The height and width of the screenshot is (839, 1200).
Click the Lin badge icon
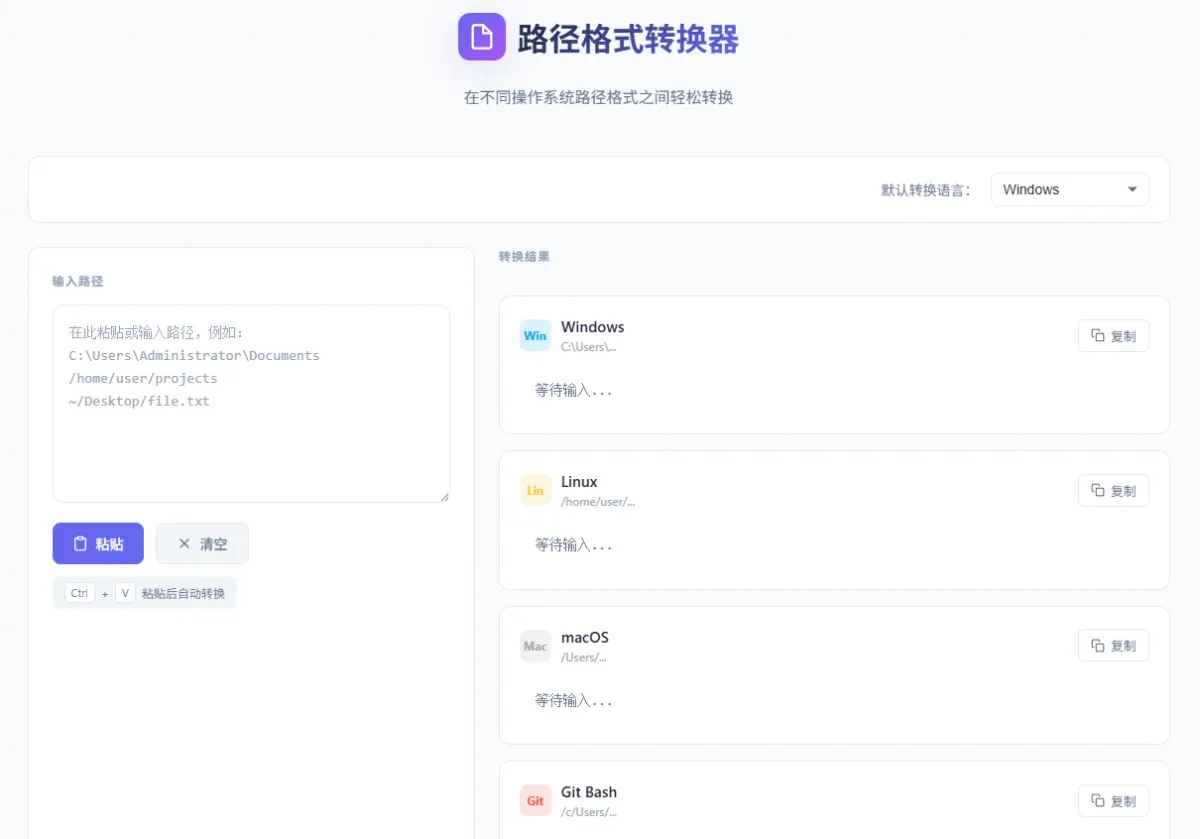pos(535,491)
